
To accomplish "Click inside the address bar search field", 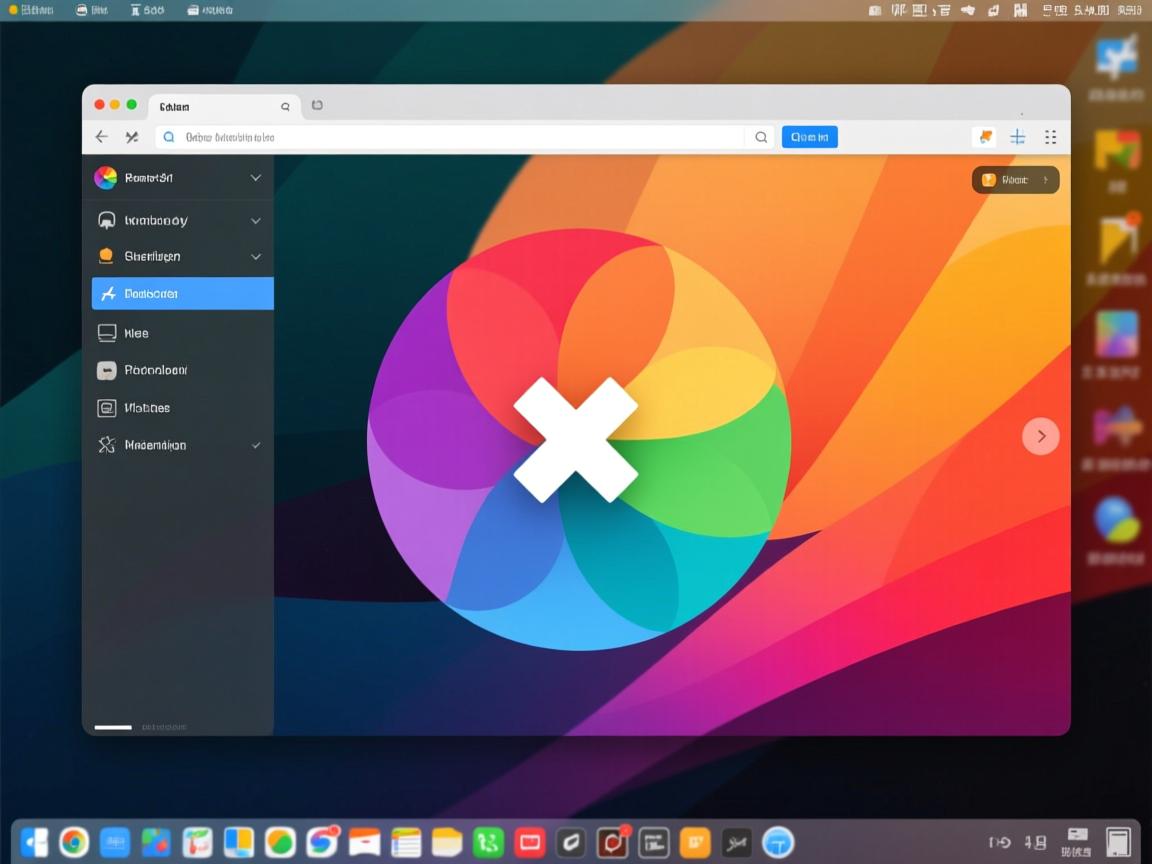I will (450, 137).
